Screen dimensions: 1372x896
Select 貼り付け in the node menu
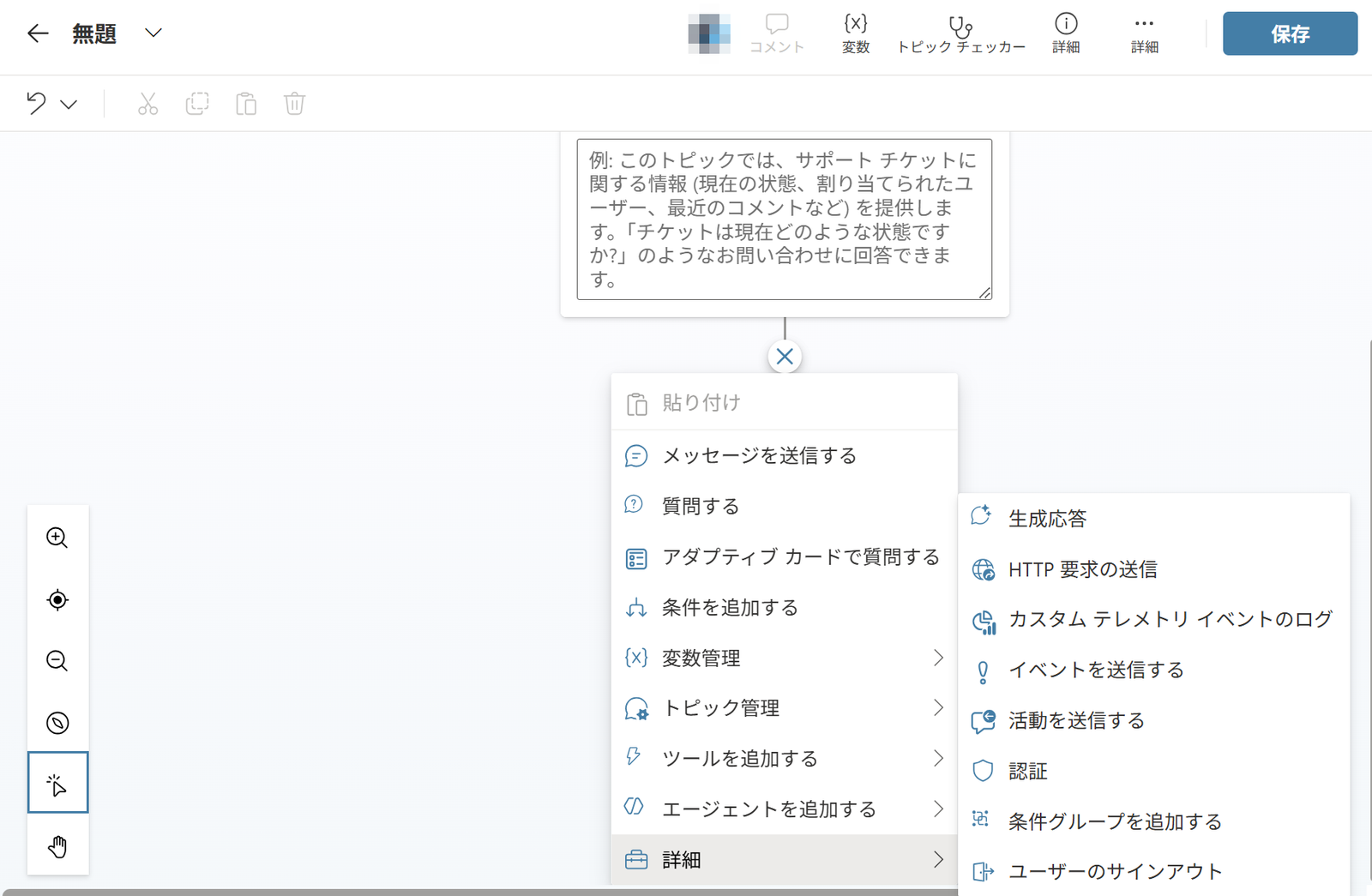click(x=785, y=404)
